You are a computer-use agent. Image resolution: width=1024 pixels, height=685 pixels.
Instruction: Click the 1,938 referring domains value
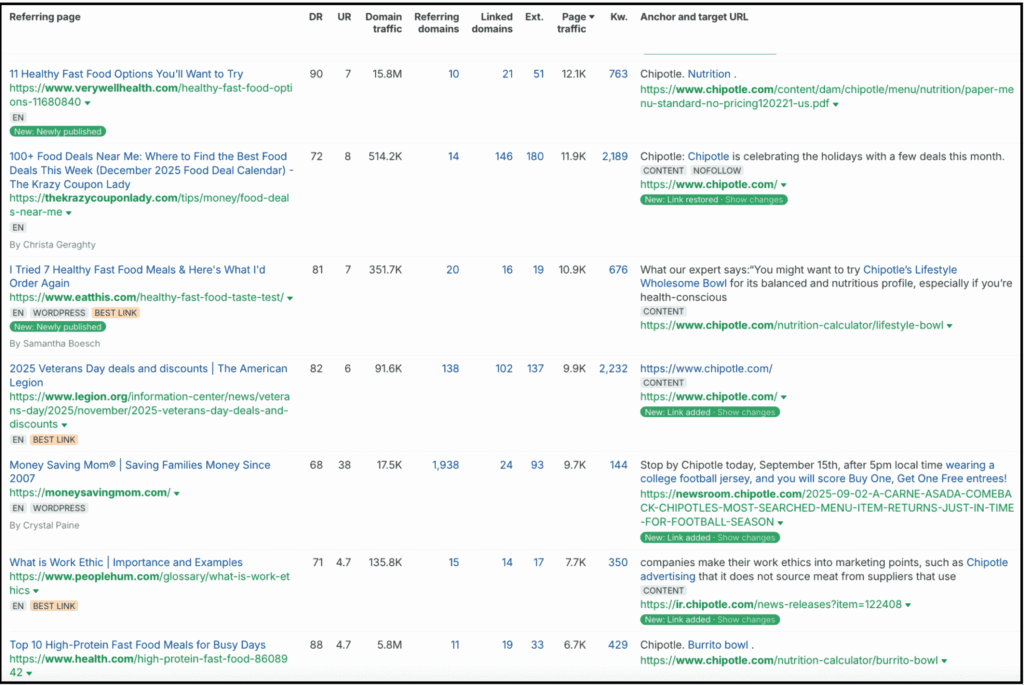[x=446, y=465]
